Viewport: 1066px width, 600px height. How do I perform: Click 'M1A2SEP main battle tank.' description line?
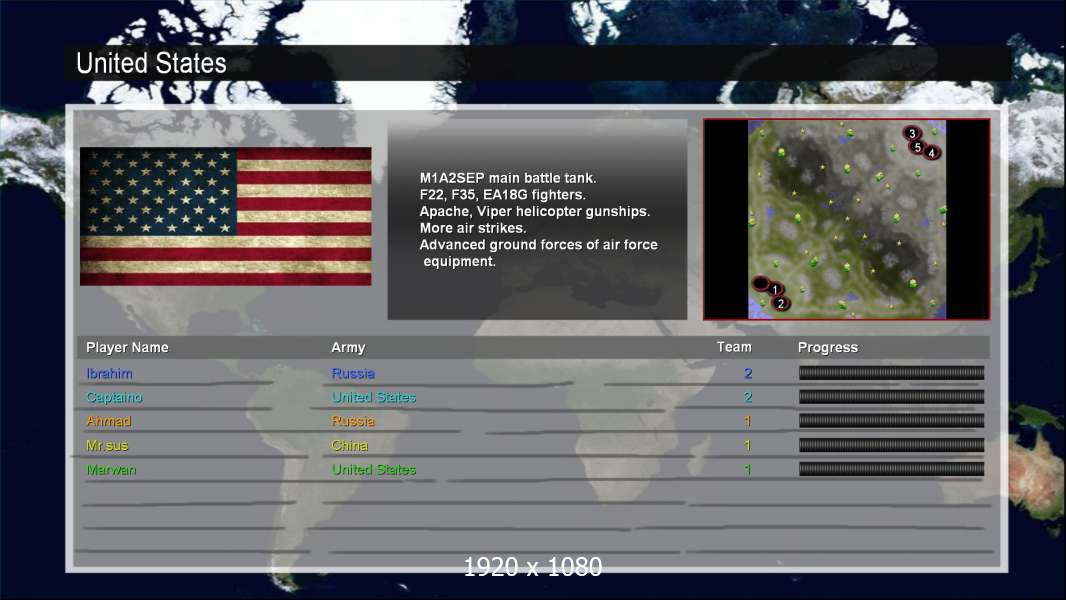508,178
